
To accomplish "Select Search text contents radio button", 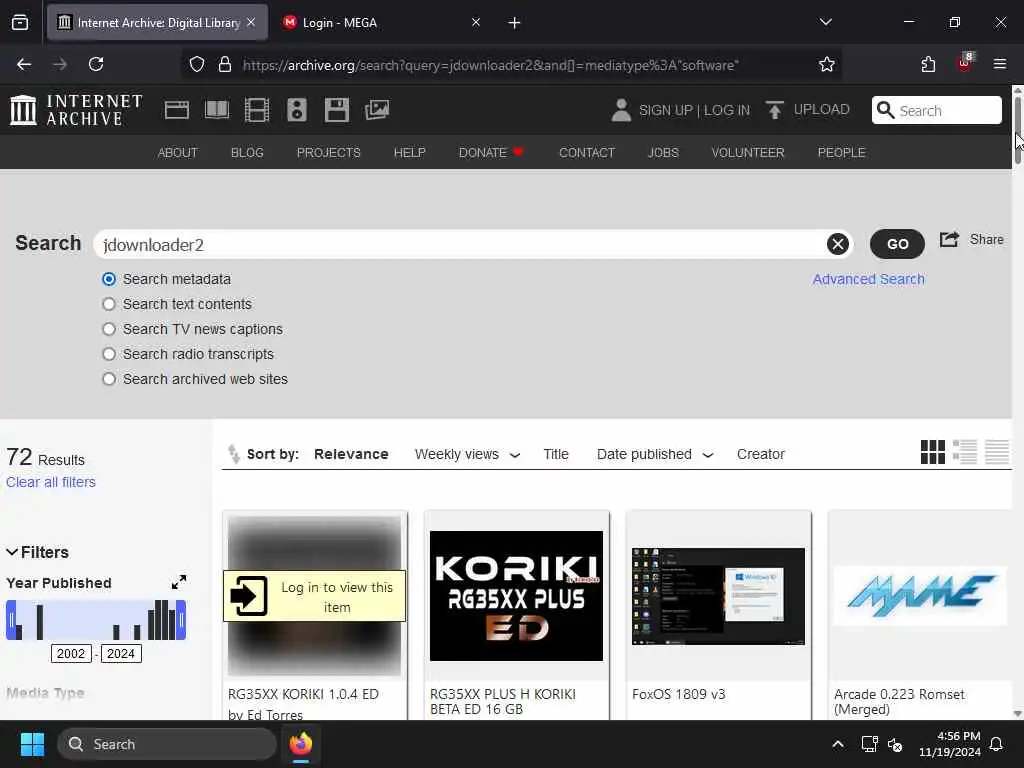I will pyautogui.click(x=109, y=304).
